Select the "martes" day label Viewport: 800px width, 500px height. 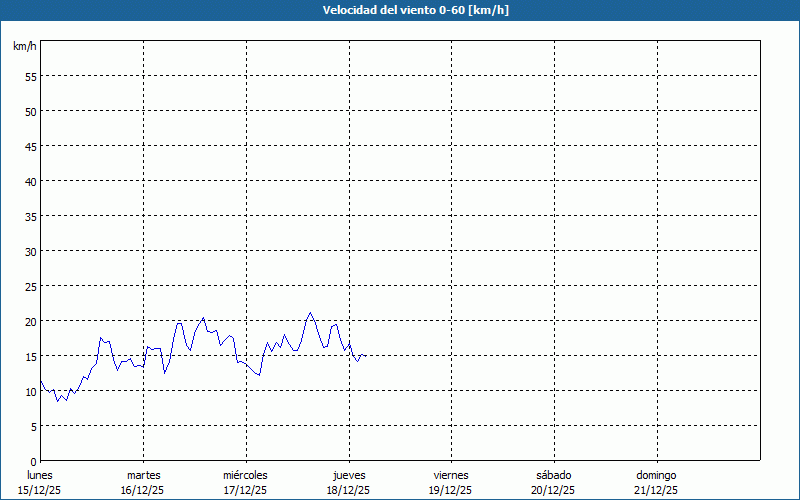tap(143, 475)
